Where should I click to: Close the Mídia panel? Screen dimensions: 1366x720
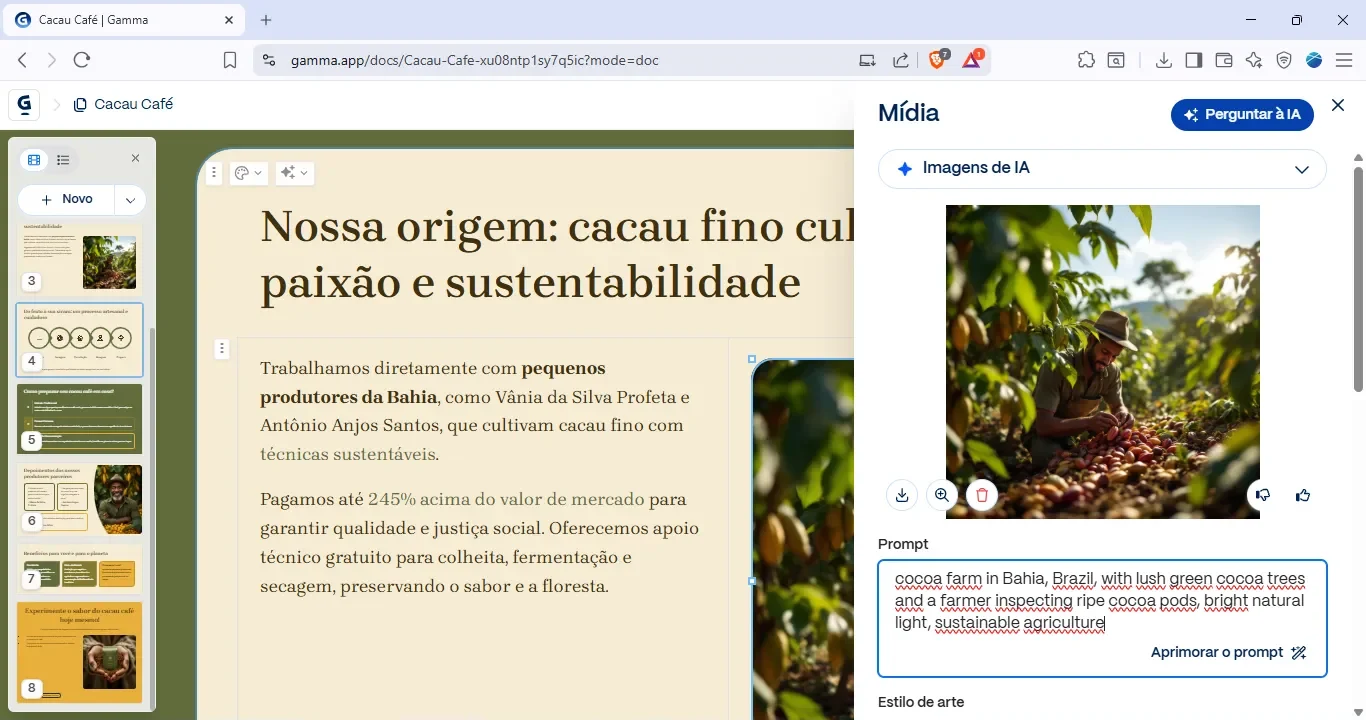1338,105
